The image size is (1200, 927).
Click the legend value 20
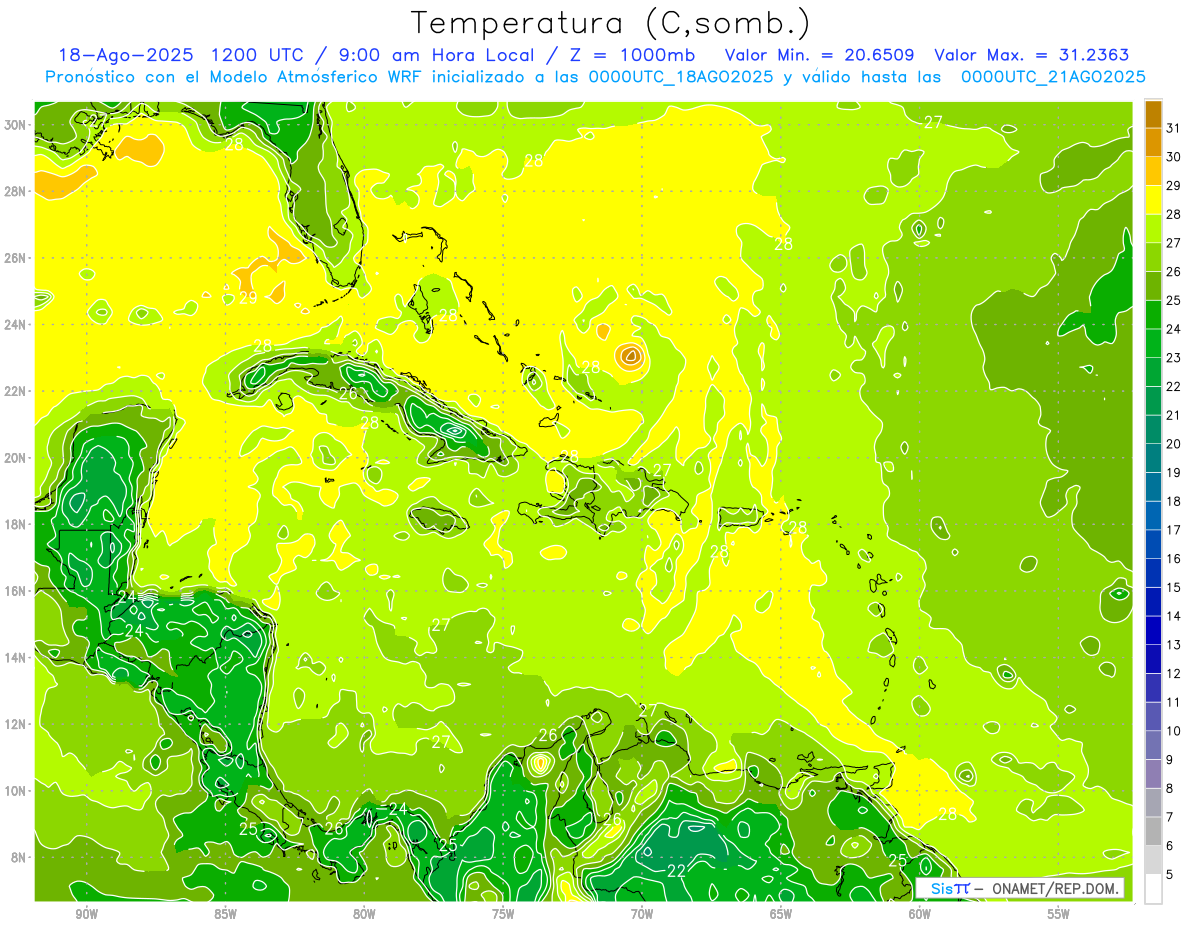(x=1174, y=444)
